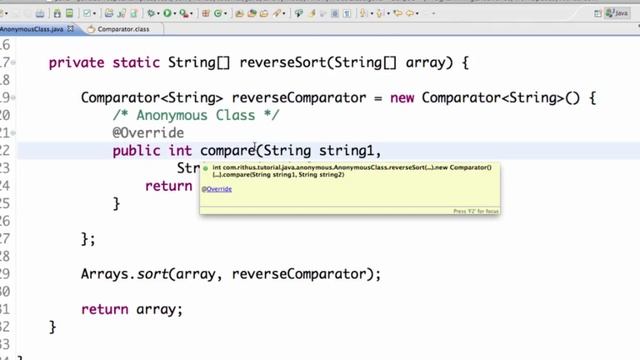Image resolution: width=640 pixels, height=360 pixels.
Task: Switch to the Comparator.class tab
Action: click(123, 29)
